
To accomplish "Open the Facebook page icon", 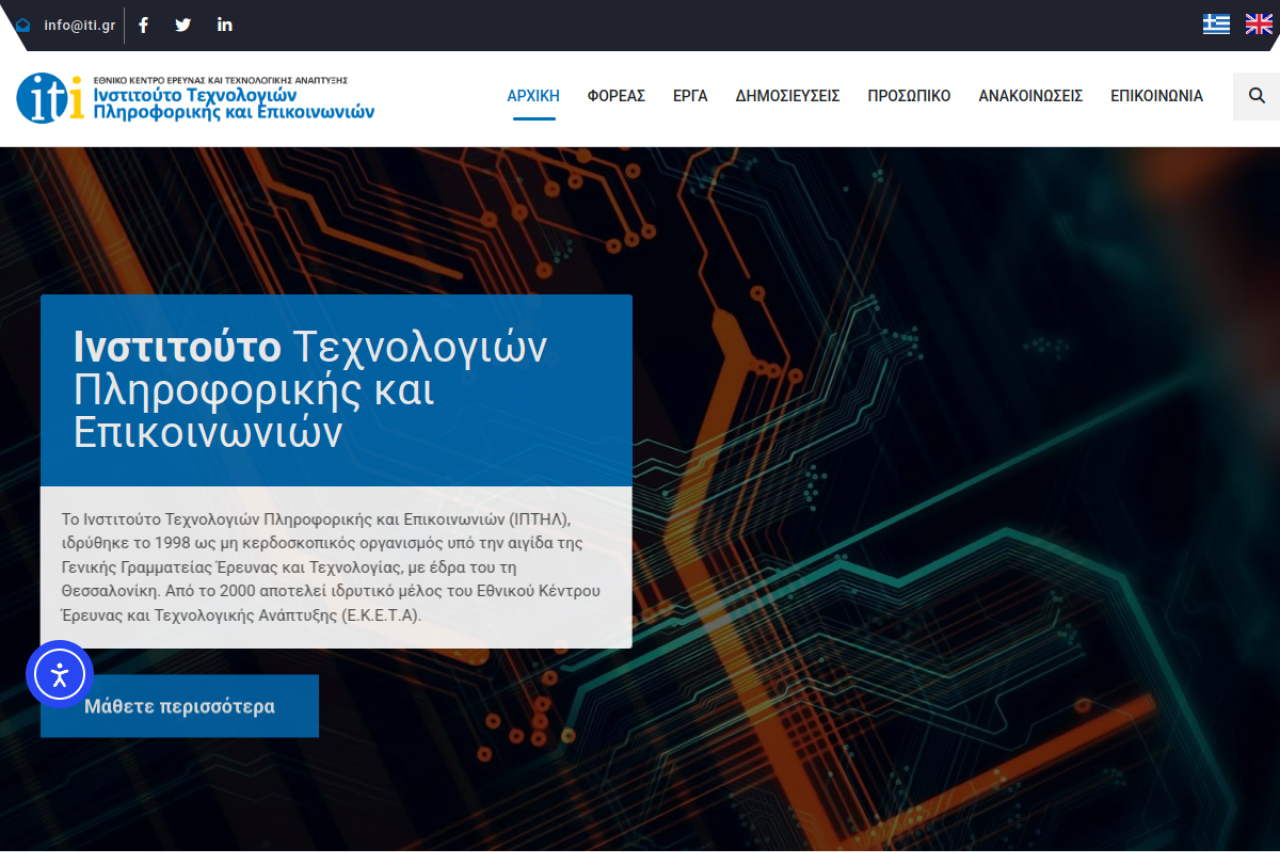I will 143,25.
